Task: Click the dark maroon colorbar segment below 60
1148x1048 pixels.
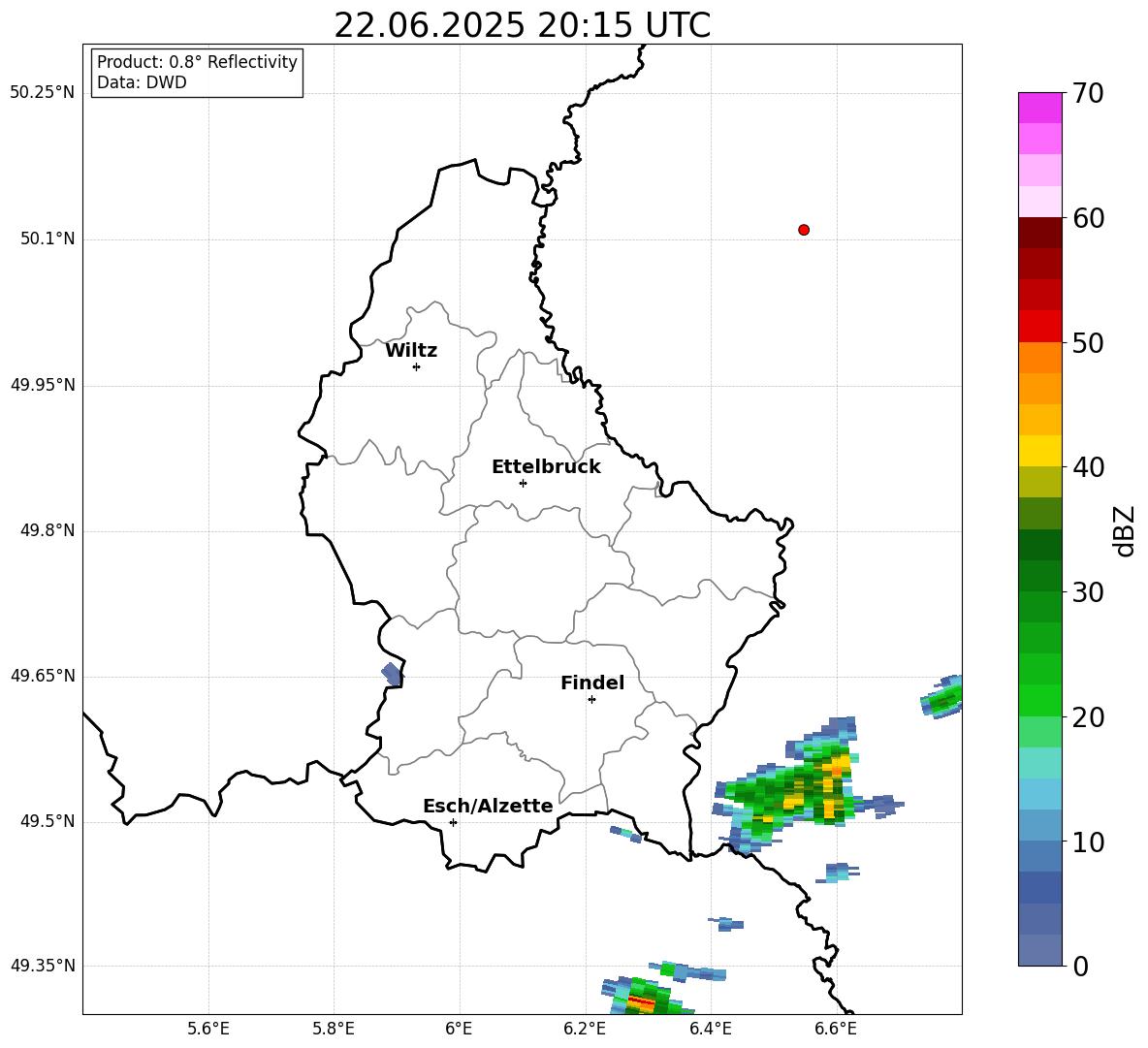Action: pos(1039,234)
